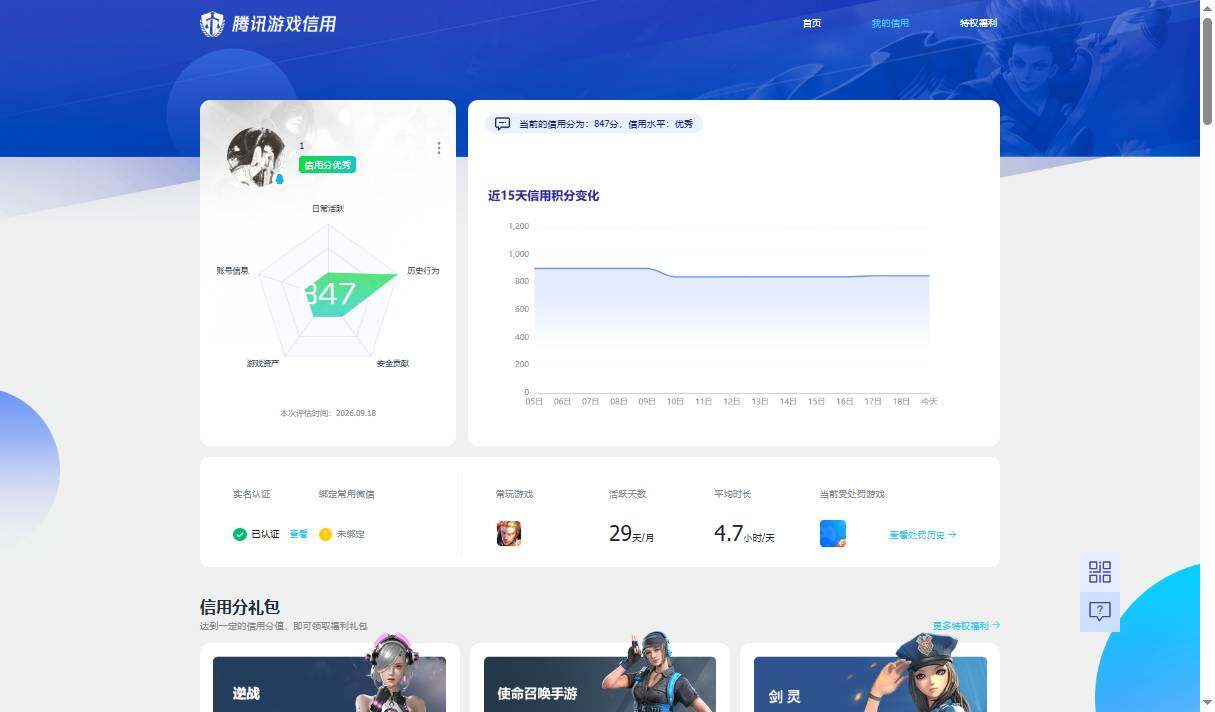1215x712 pixels.
Task: Click the 近15天信用积分变化 chart title
Action: [544, 196]
